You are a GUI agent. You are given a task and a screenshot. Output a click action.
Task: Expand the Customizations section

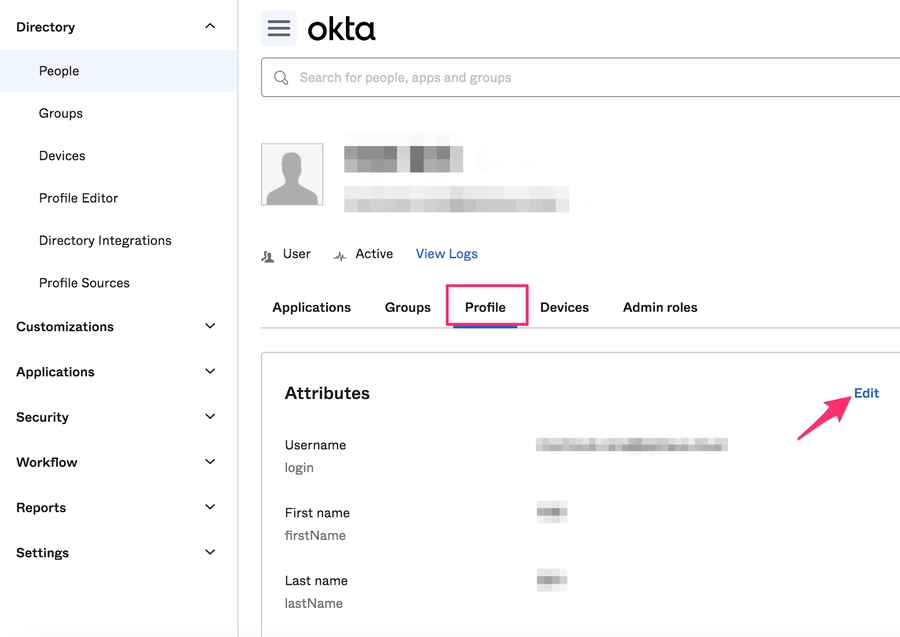click(x=210, y=327)
